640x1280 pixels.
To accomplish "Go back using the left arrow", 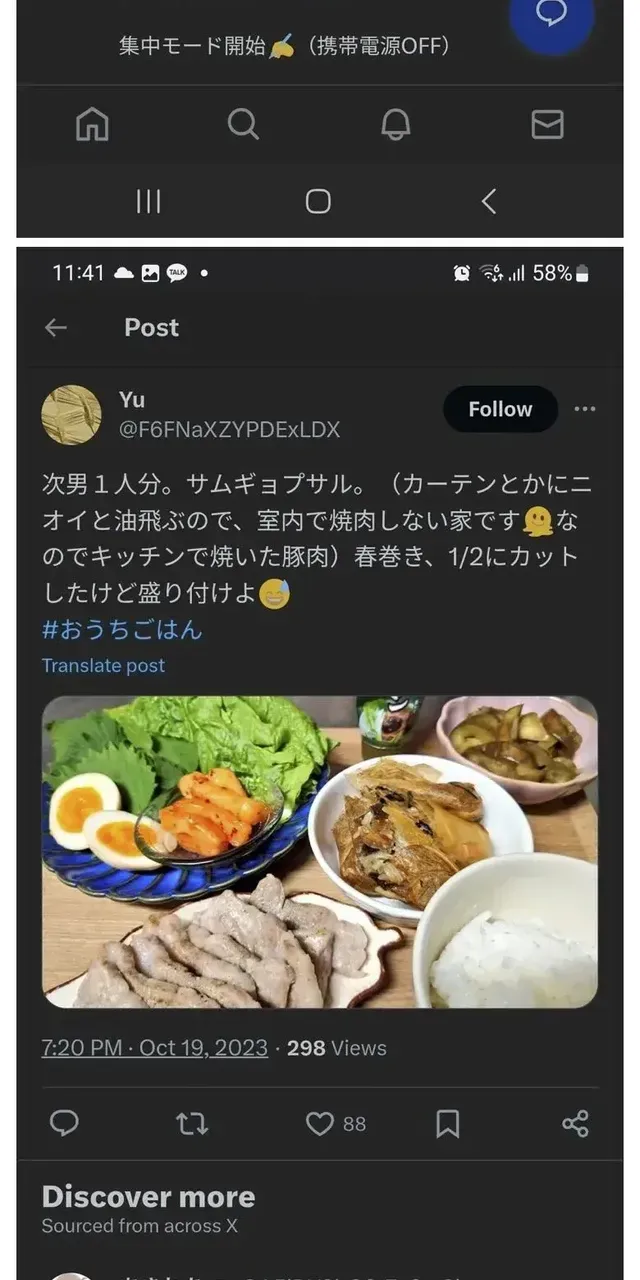I will click(56, 328).
